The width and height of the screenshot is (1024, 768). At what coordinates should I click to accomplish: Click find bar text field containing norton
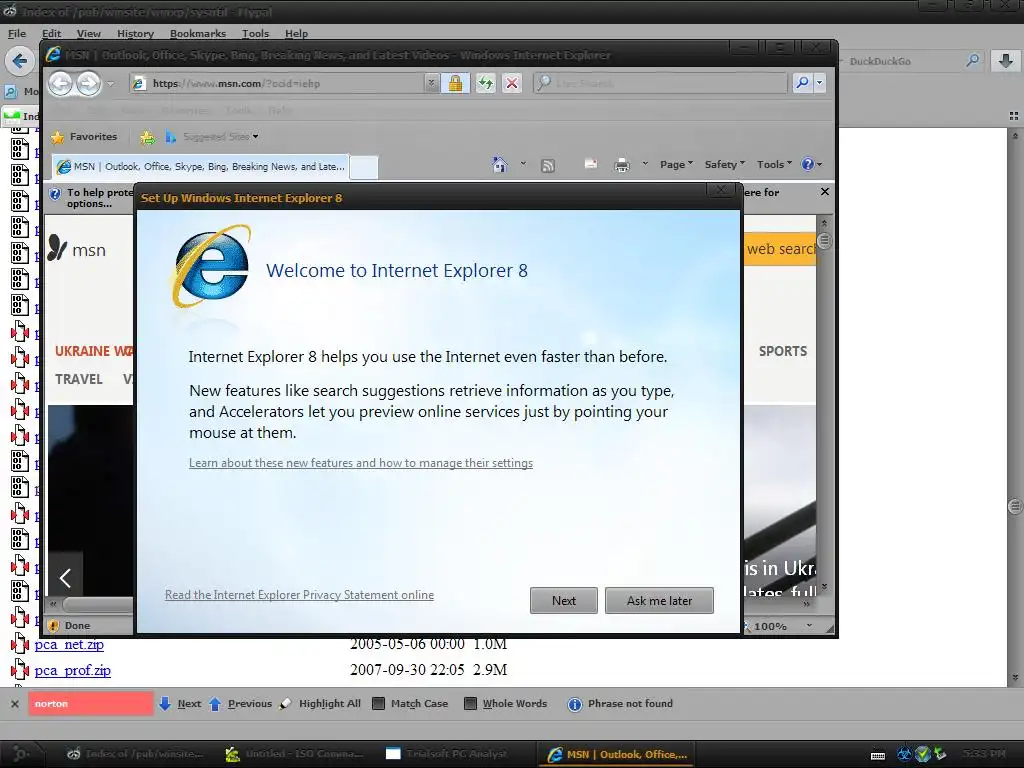[91, 703]
